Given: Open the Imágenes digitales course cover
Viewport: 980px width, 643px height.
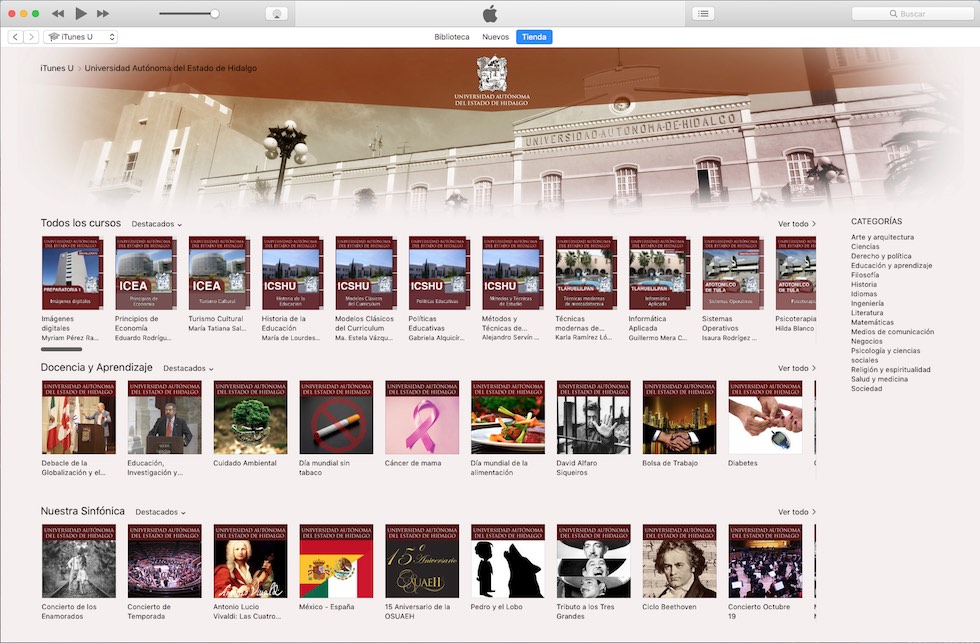Looking at the screenshot, I should click(x=72, y=273).
